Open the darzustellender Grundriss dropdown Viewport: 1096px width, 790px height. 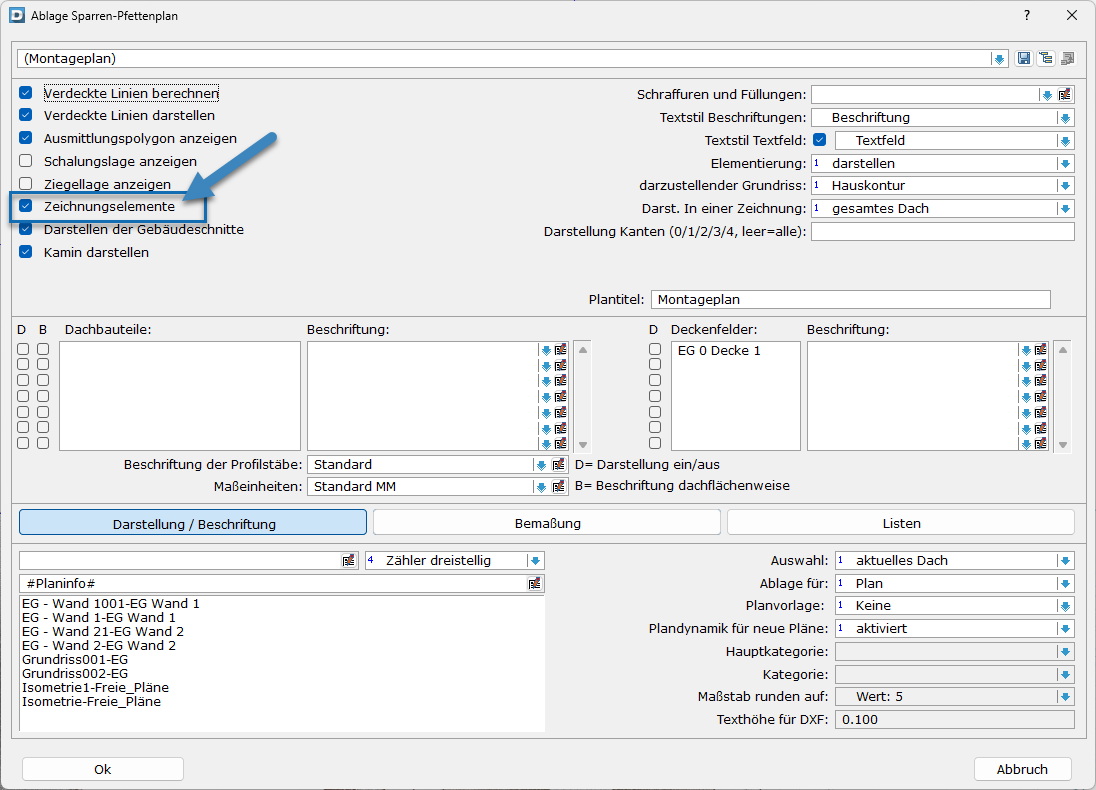click(x=1065, y=186)
